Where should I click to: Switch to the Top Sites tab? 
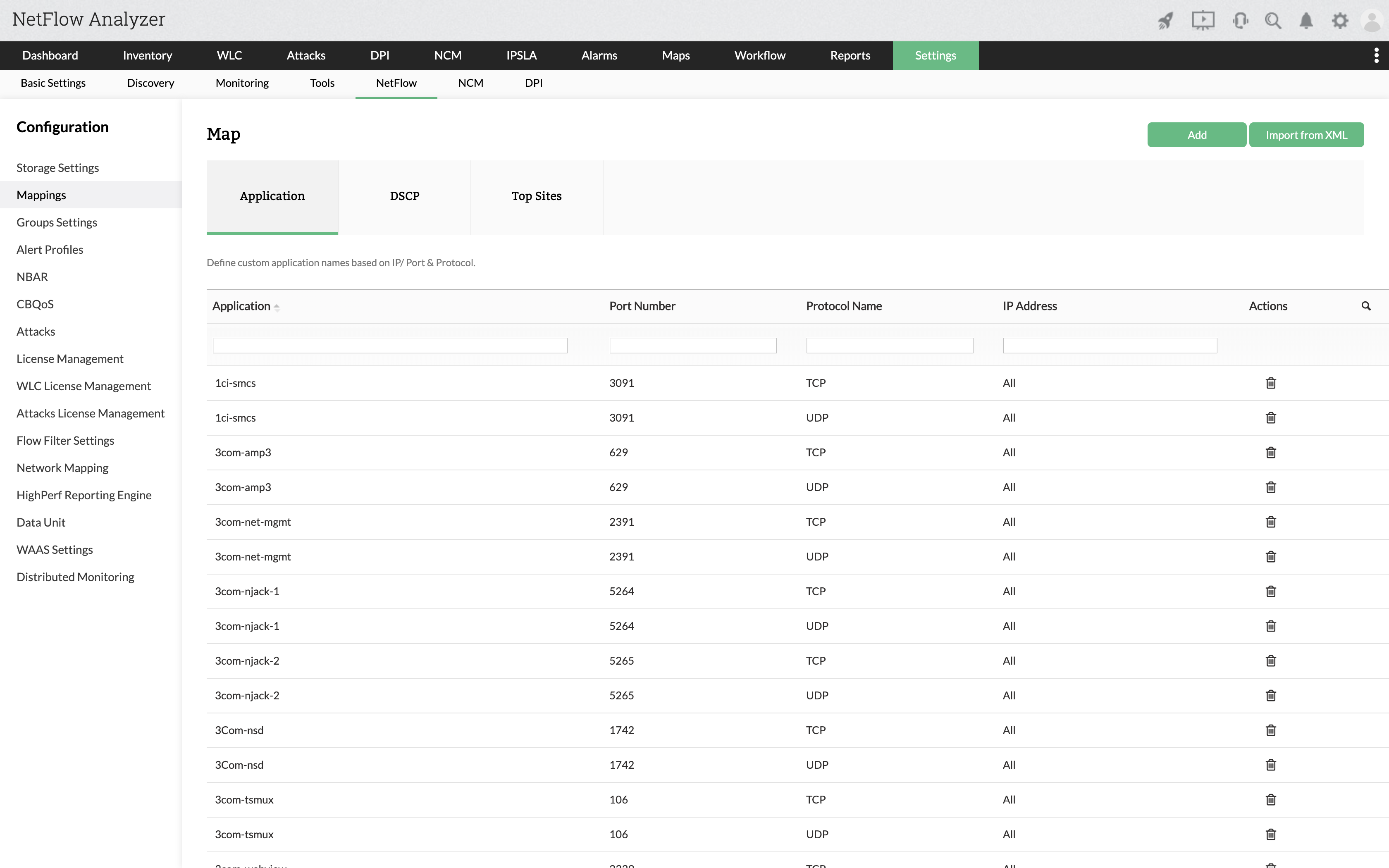[537, 196]
